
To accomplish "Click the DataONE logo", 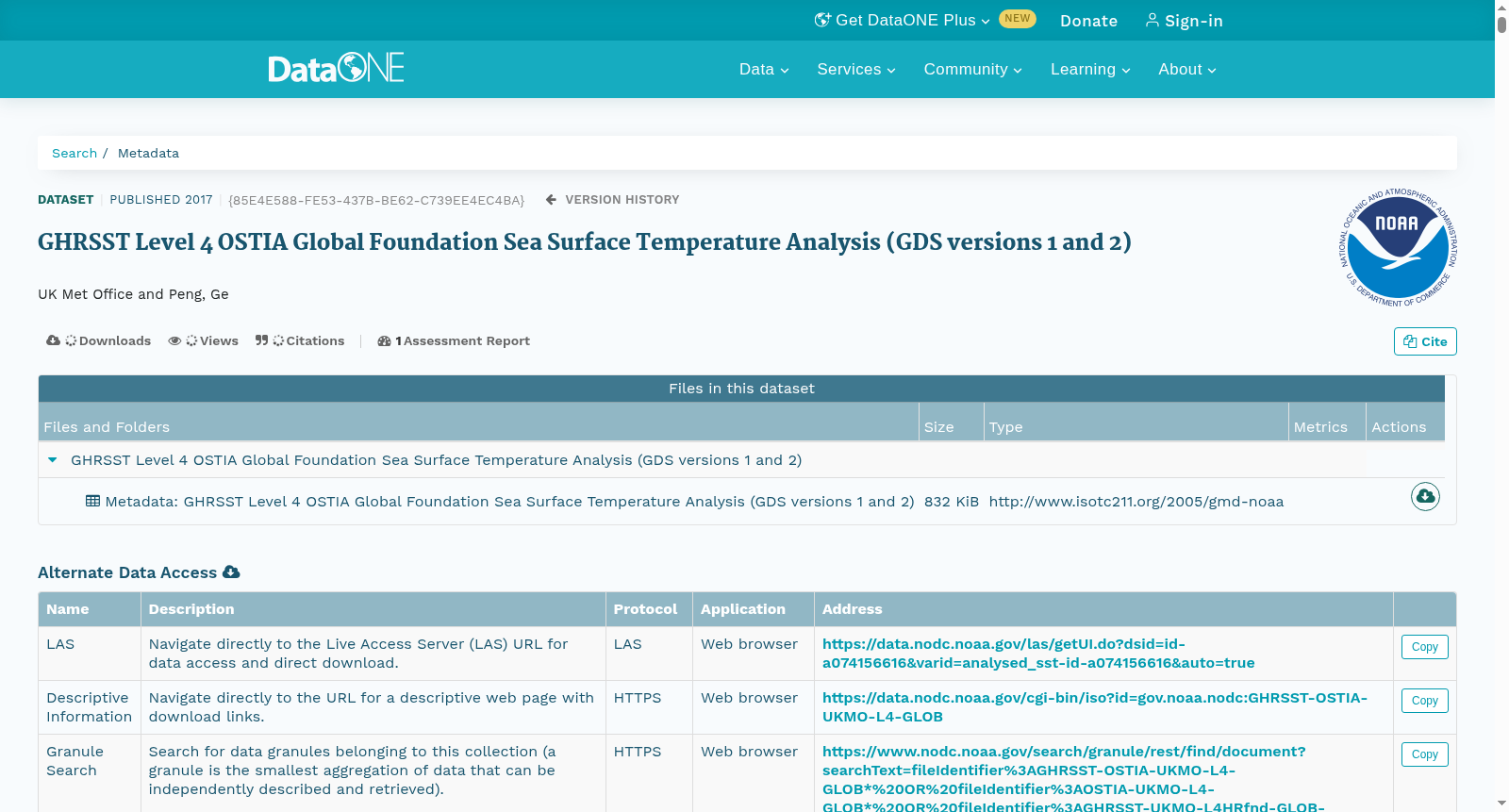I will 336,68.
